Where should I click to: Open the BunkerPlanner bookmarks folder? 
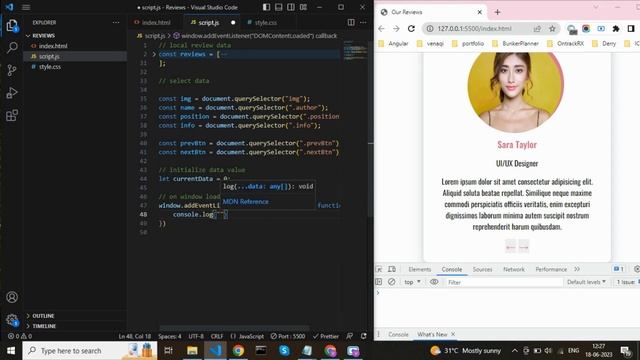pos(516,44)
